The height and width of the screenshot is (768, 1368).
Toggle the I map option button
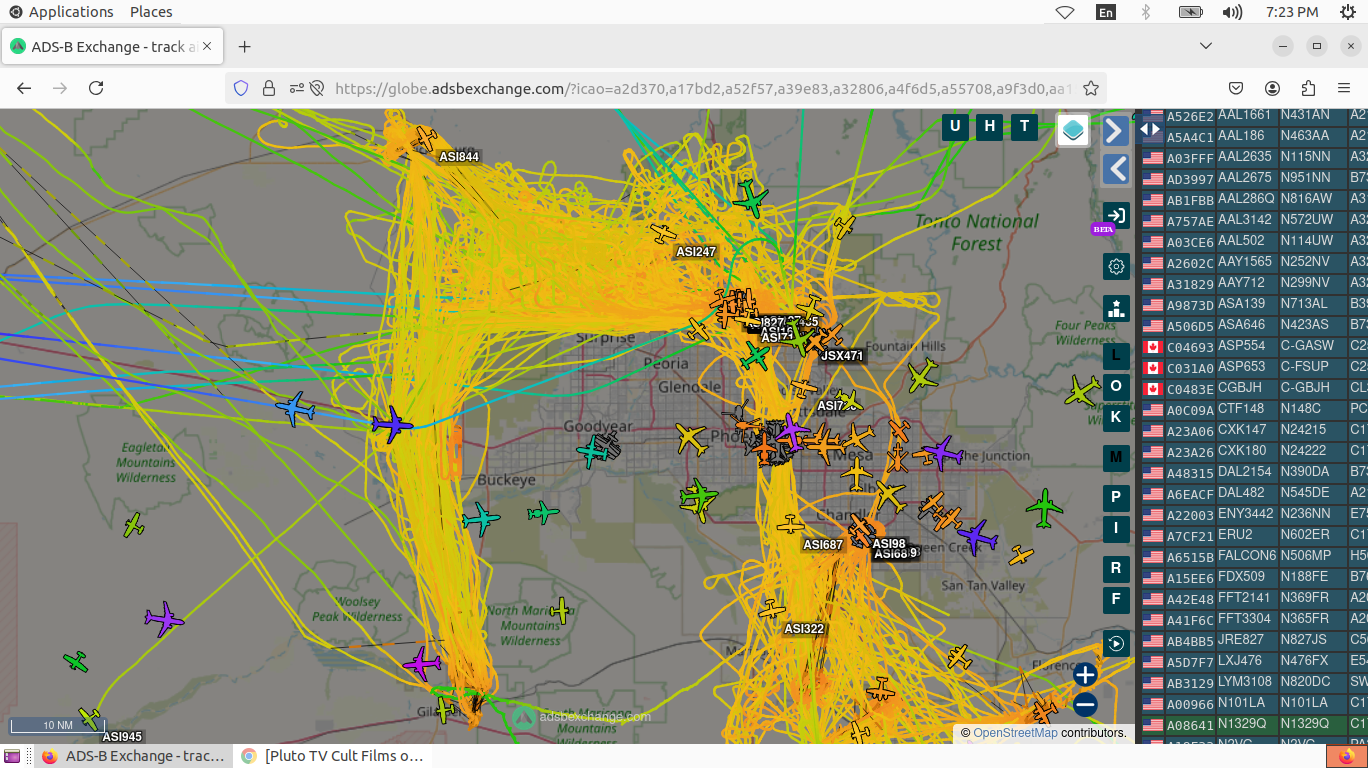click(1116, 528)
